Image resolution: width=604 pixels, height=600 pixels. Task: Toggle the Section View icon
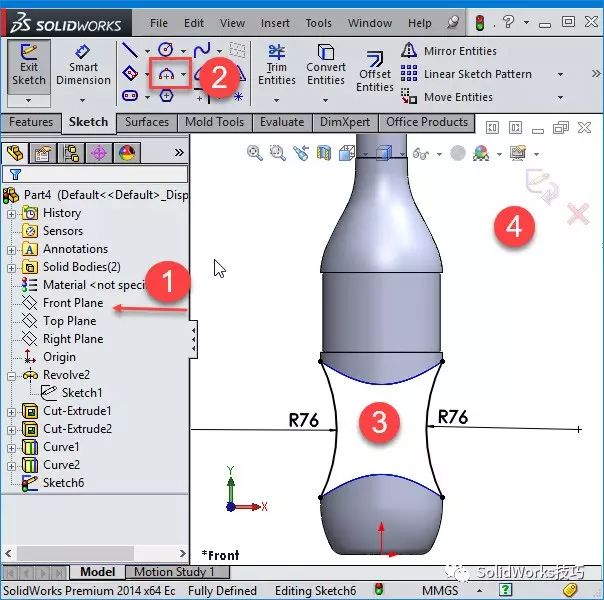[324, 153]
